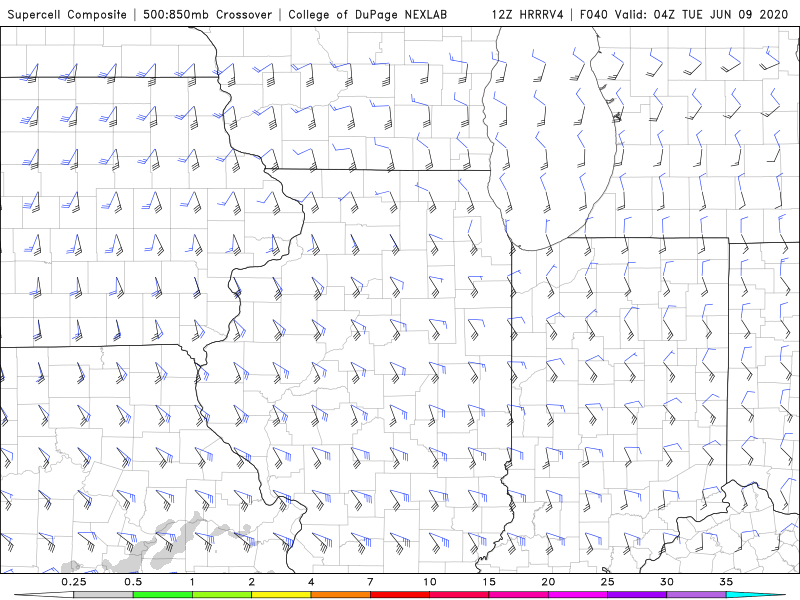Click the "30" legend value
The height and width of the screenshot is (600, 800).
pyautogui.click(x=666, y=582)
